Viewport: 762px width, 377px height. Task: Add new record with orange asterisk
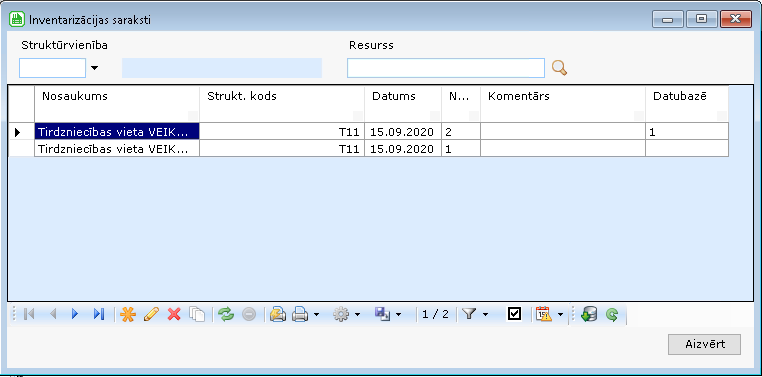click(x=128, y=315)
